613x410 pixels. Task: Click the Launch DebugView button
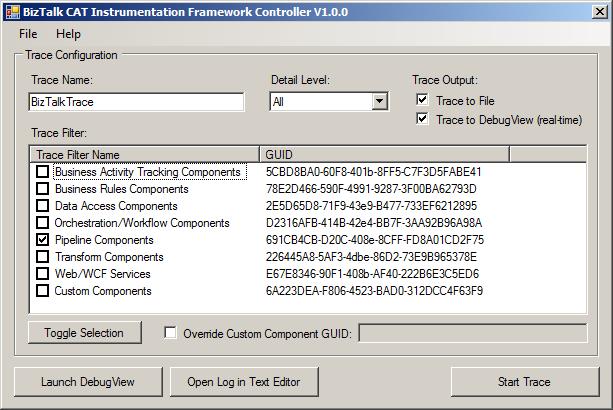(88, 382)
